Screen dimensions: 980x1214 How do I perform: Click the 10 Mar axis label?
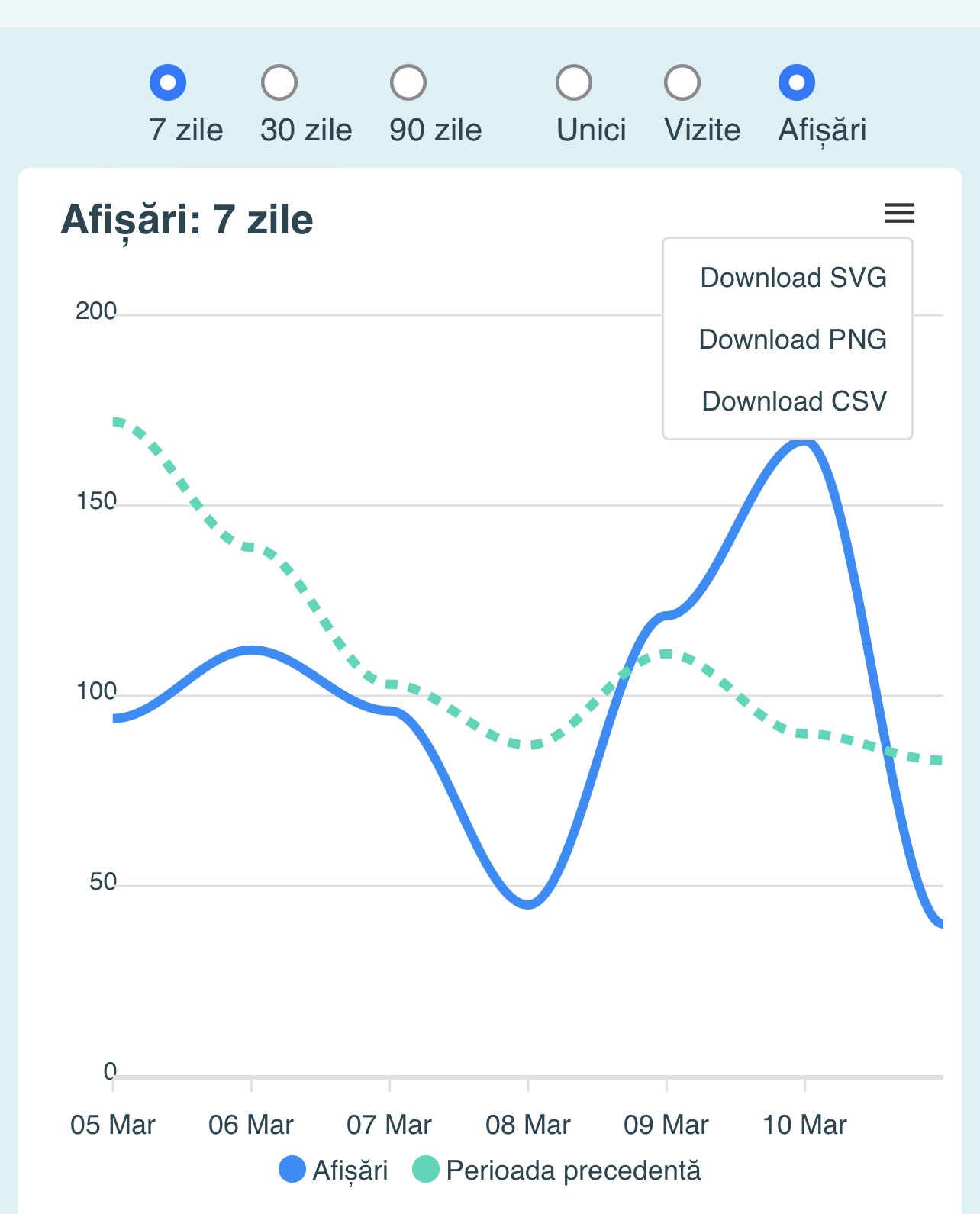[804, 1125]
